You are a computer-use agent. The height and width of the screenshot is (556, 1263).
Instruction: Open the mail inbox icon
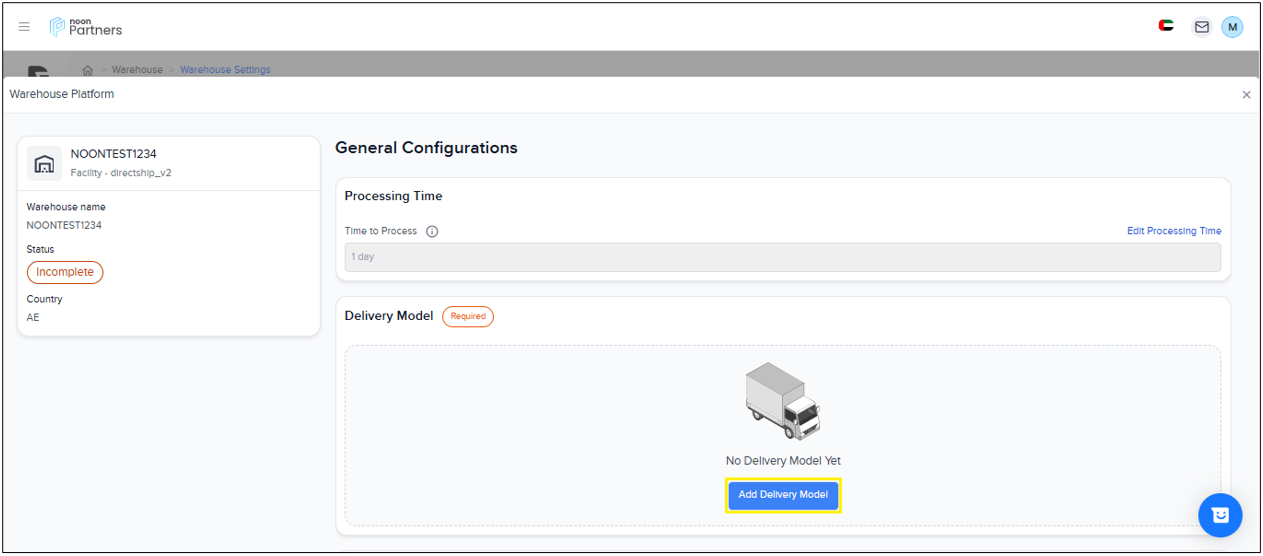1201,27
